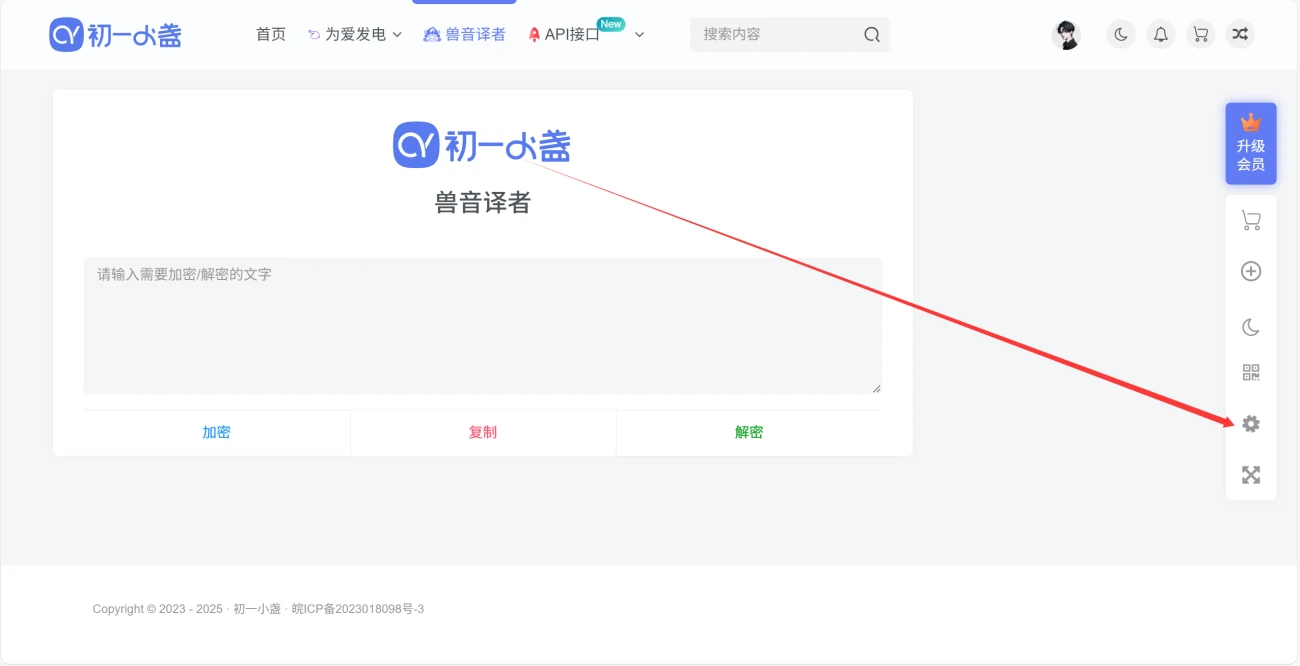Screen dimensions: 1300x666
Task: Click the 解密 button
Action: point(749,432)
